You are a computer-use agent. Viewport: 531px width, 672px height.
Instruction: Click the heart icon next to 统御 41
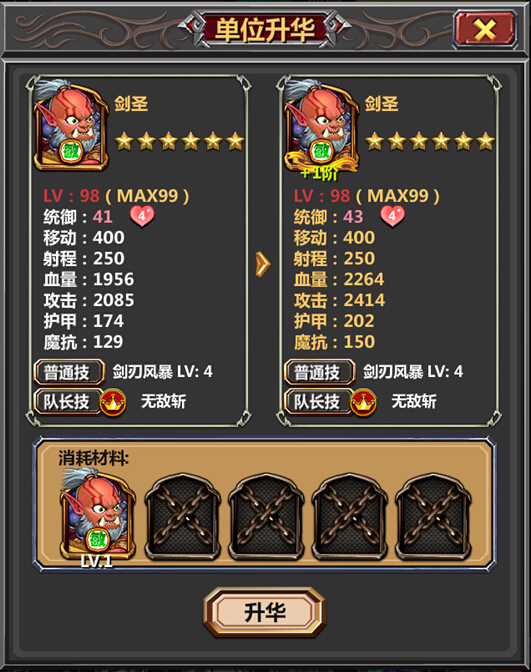(142, 216)
